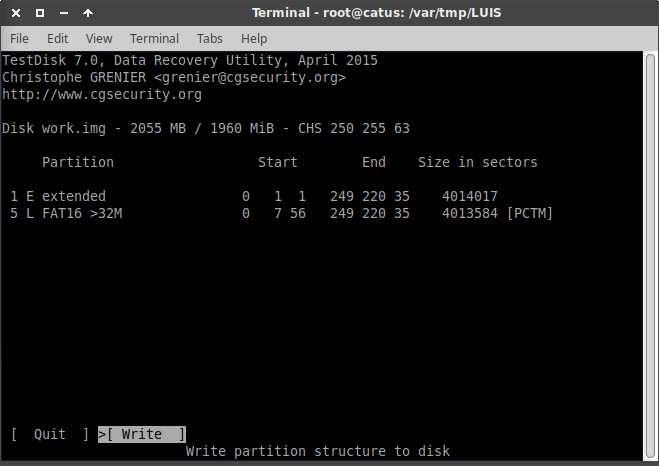Viewport: 659px width, 466px height.
Task: Open the Tabs menu
Action: point(210,38)
